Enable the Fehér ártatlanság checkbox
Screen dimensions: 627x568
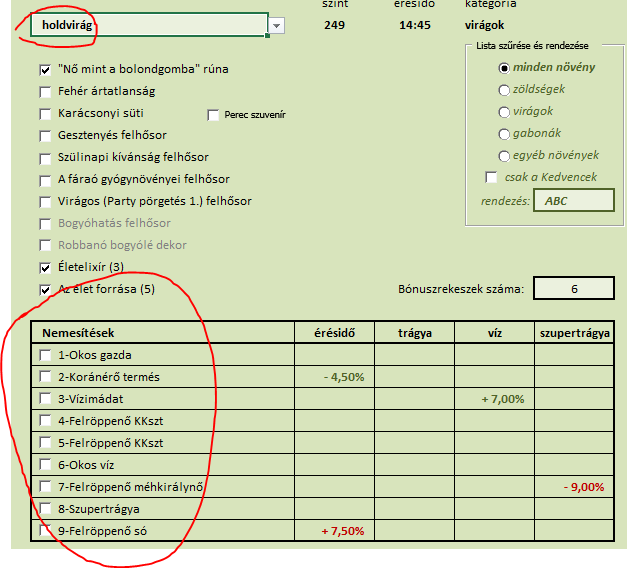45,92
